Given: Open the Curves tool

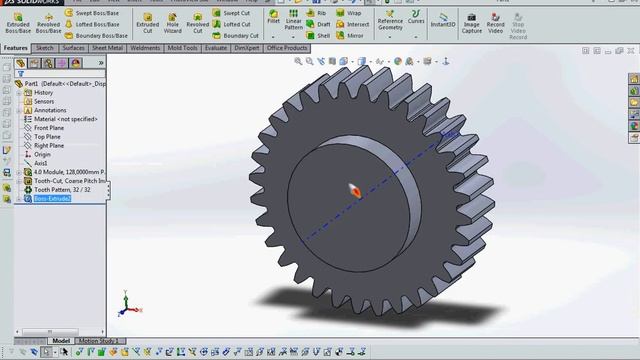Looking at the screenshot, I should [416, 17].
